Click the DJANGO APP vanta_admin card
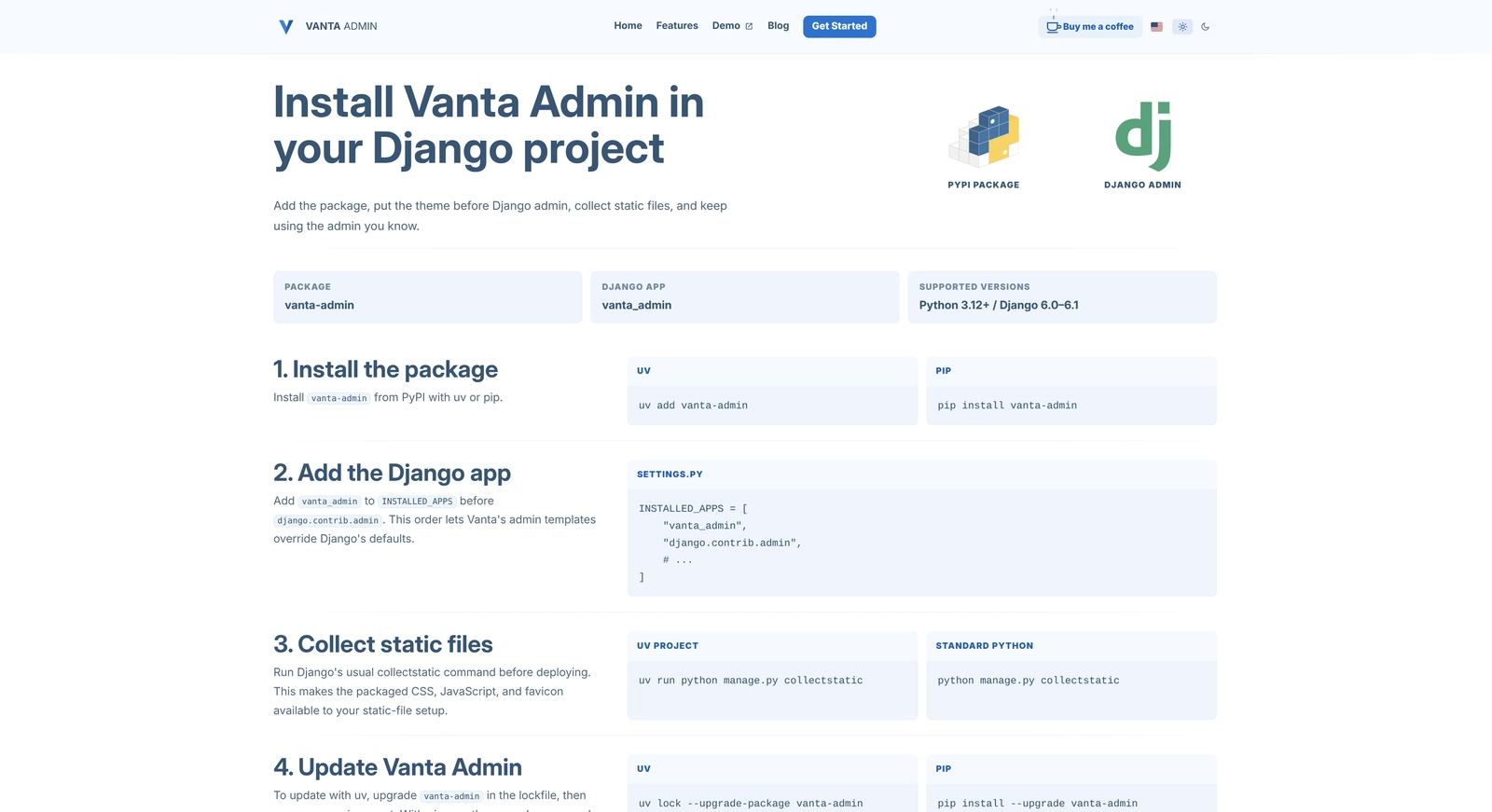The height and width of the screenshot is (812, 1492). [x=744, y=297]
